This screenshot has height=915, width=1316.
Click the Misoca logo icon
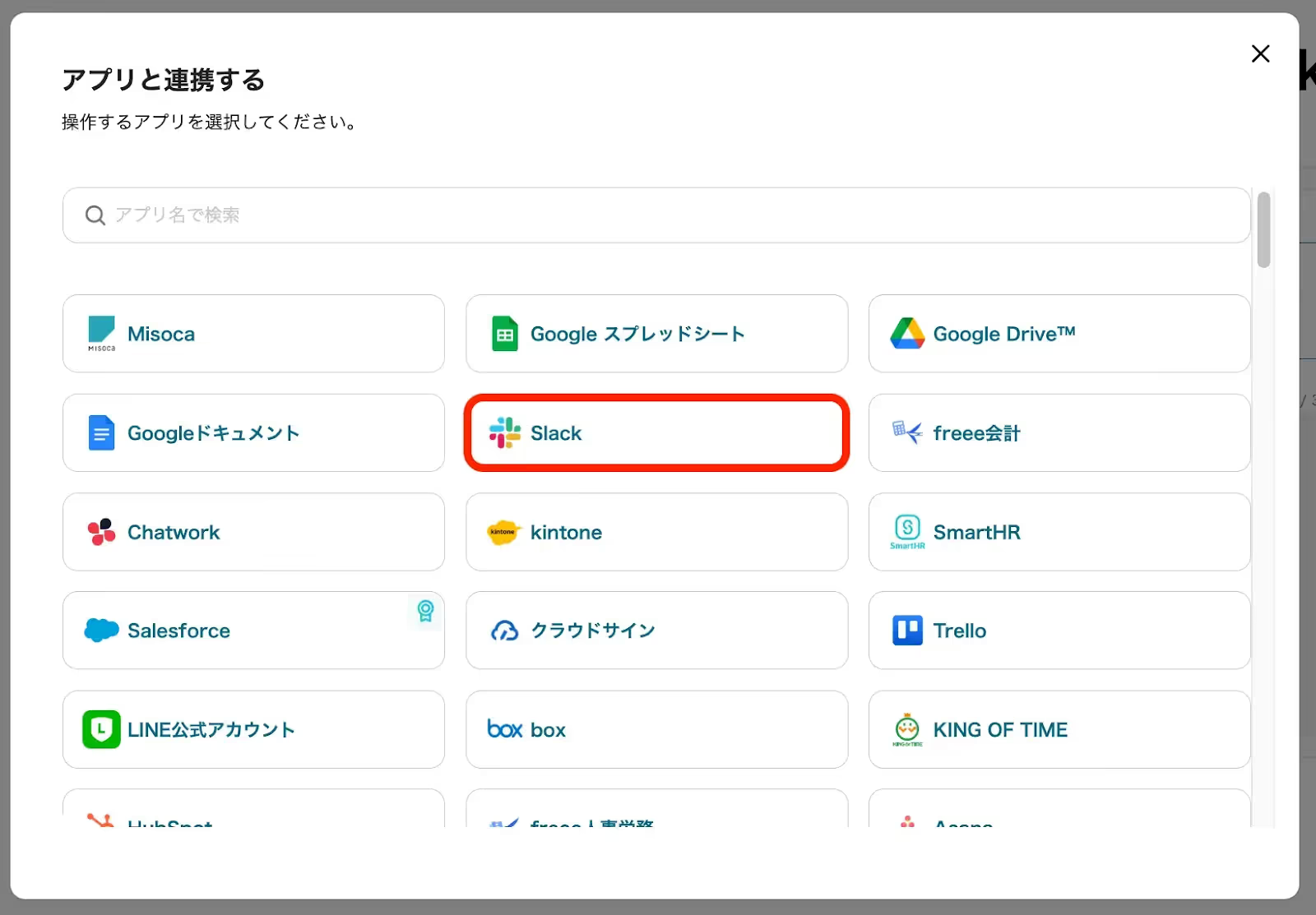pyautogui.click(x=102, y=333)
